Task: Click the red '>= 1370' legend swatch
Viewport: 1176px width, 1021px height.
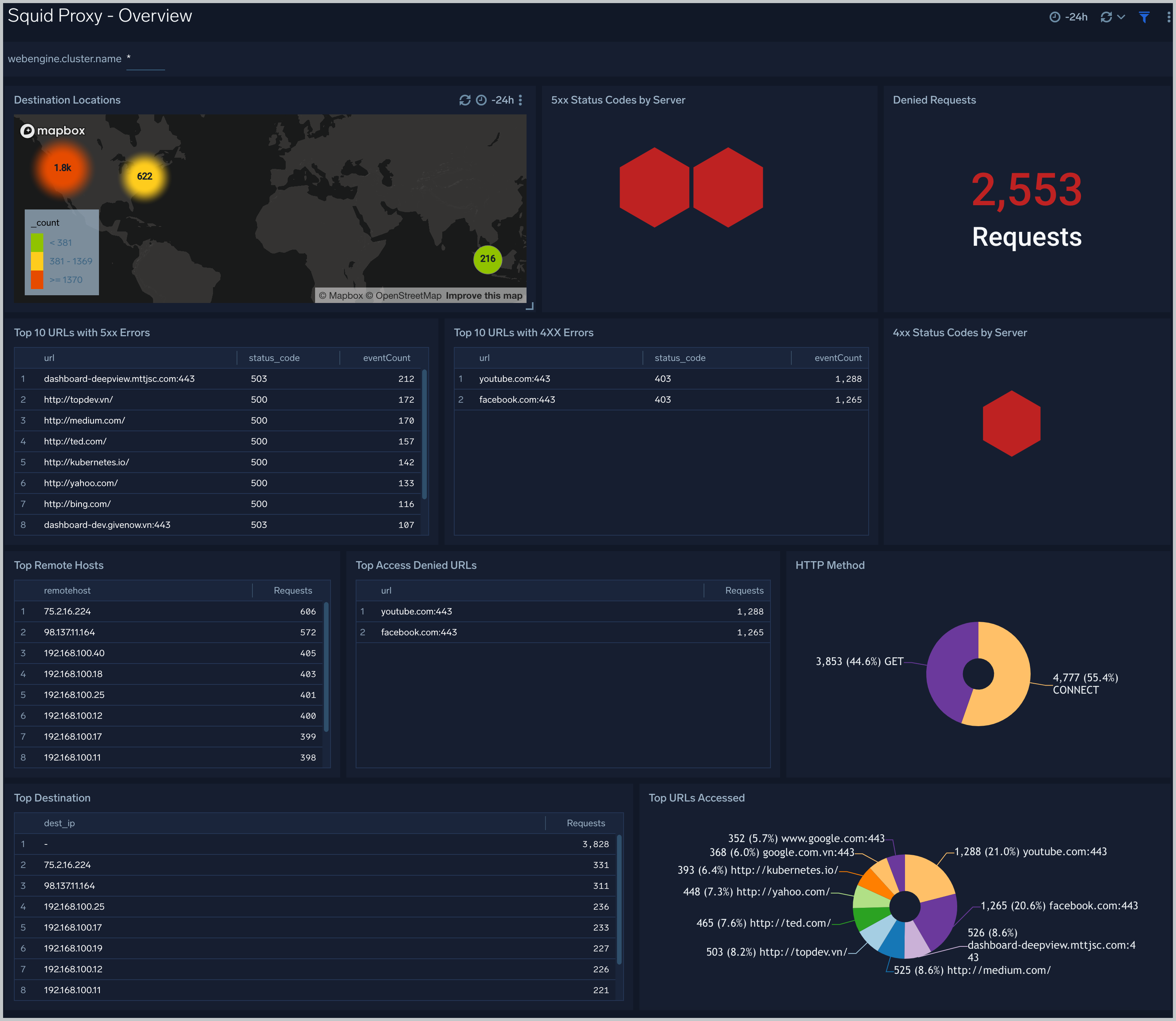Action: (x=37, y=280)
